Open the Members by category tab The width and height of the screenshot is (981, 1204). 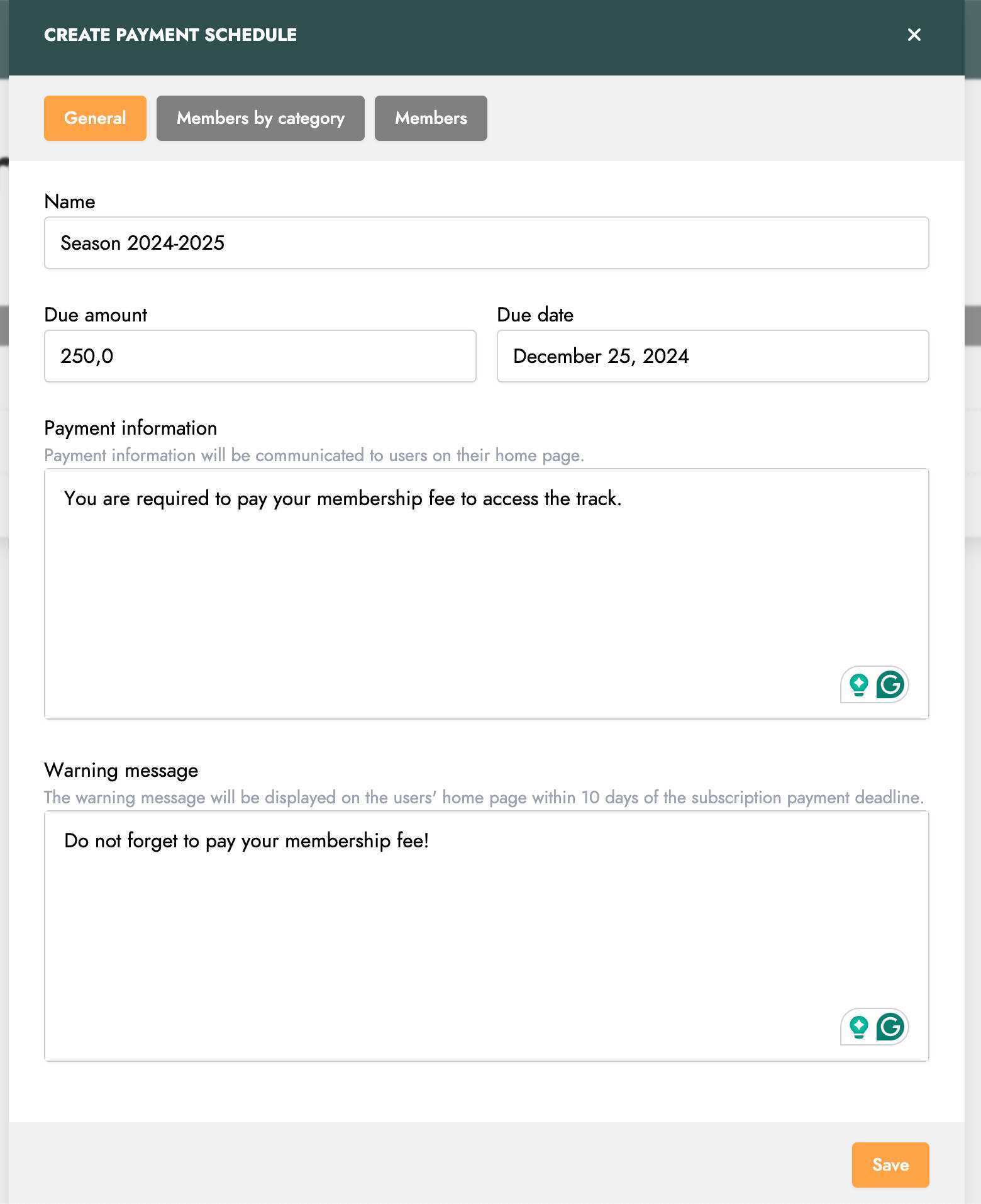tap(260, 118)
